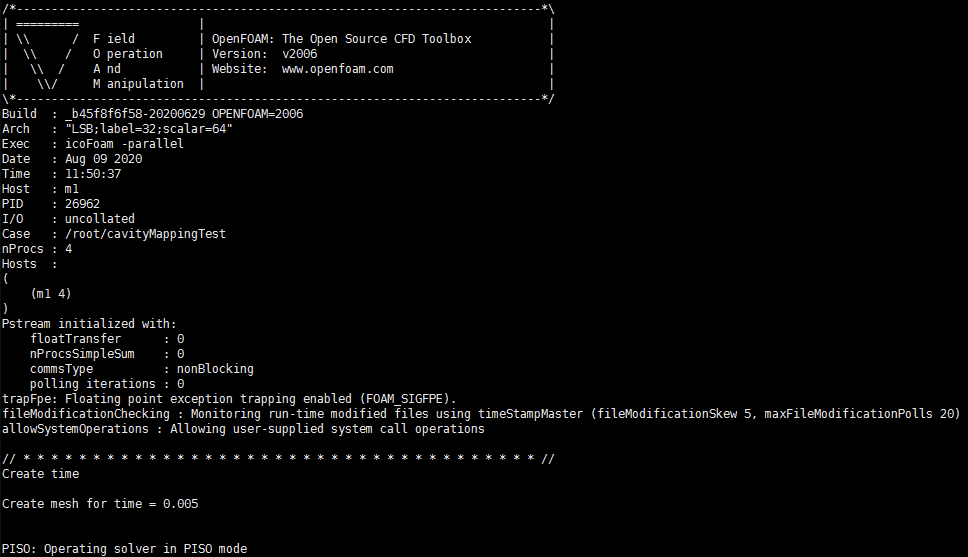Click the allowSystemOperations line
The height and width of the screenshot is (557, 968).
(x=243, y=429)
